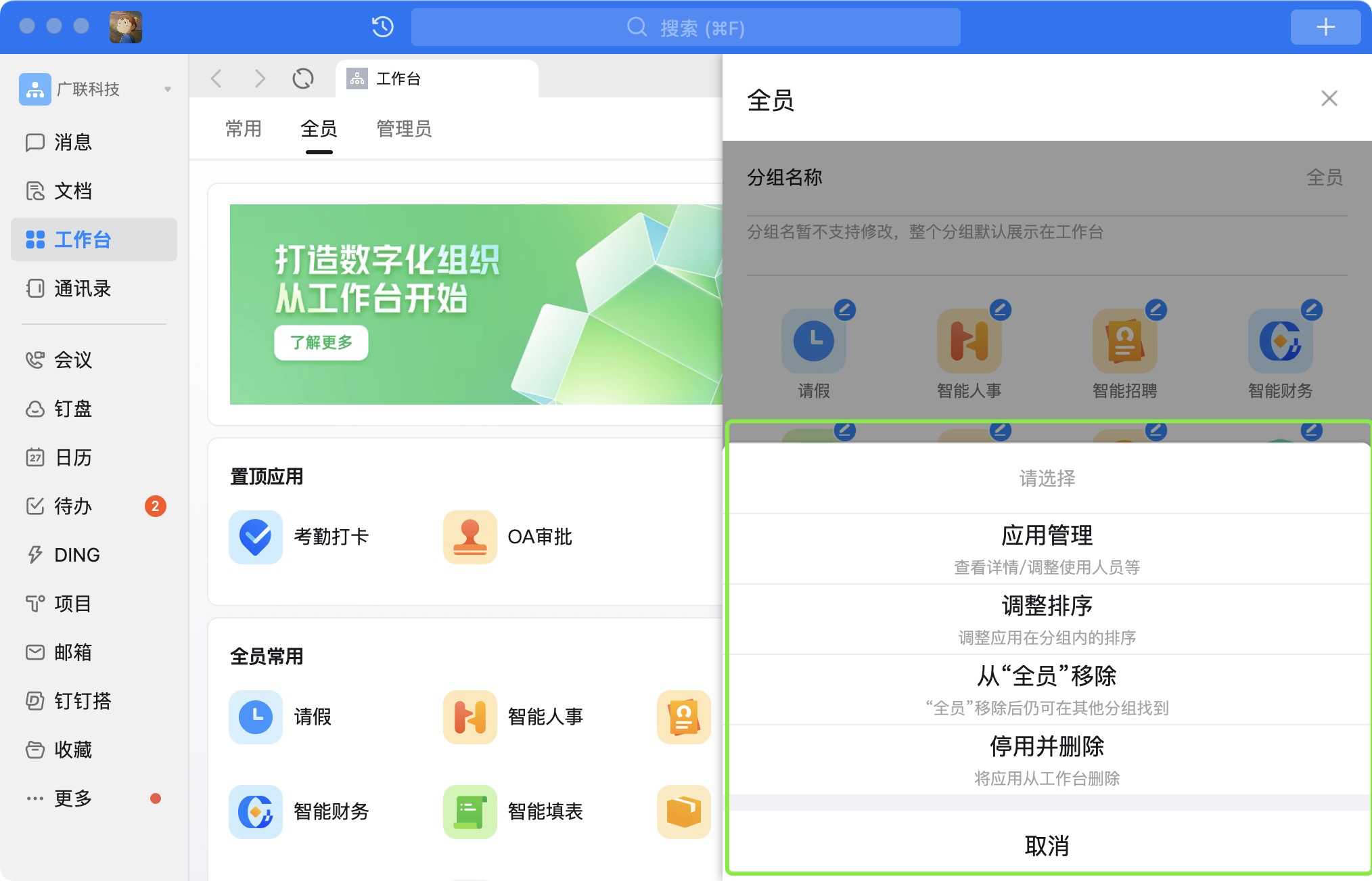Open DING in the sidebar
1372x881 pixels.
tap(94, 555)
